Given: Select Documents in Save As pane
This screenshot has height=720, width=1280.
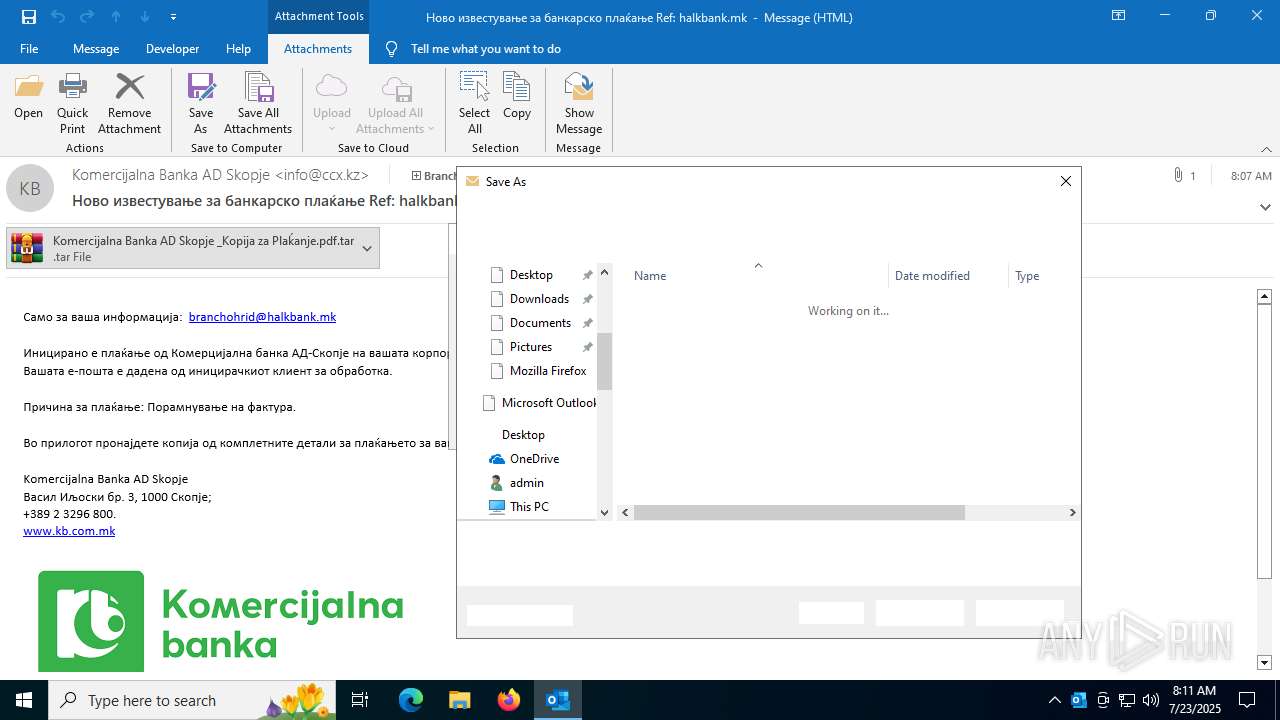Looking at the screenshot, I should pyautogui.click(x=540, y=323).
